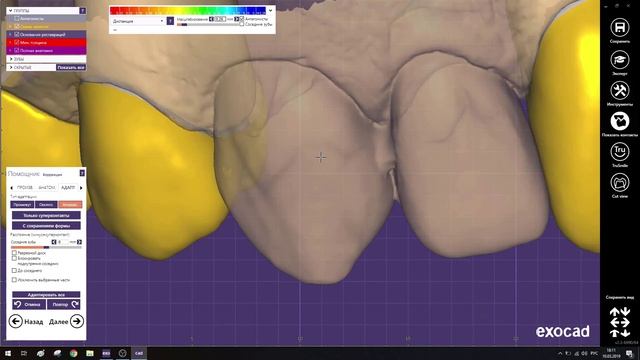The width and height of the screenshot is (640, 360).
Task: Click the Save icon in the right sidebar
Action: pyautogui.click(x=620, y=27)
